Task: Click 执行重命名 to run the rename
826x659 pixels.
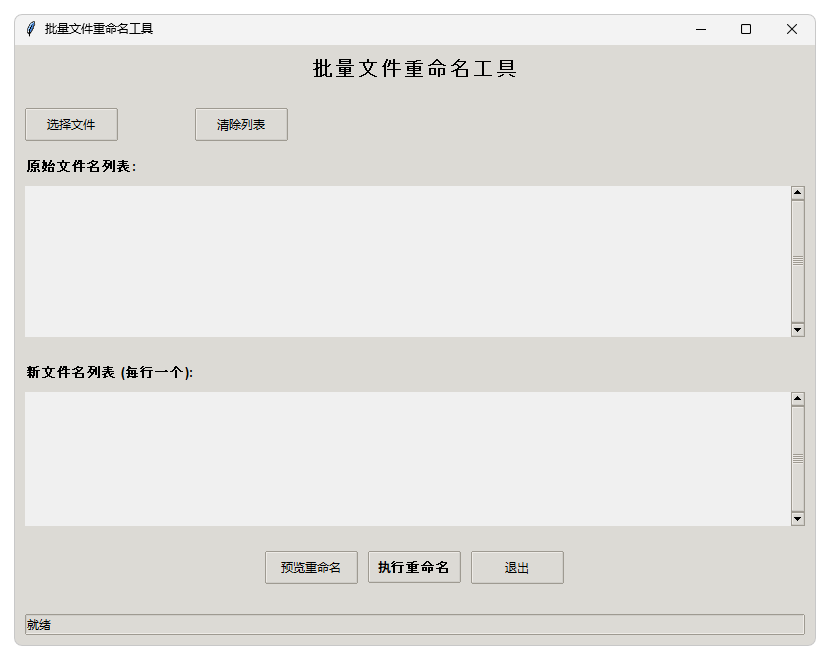Action: [414, 567]
